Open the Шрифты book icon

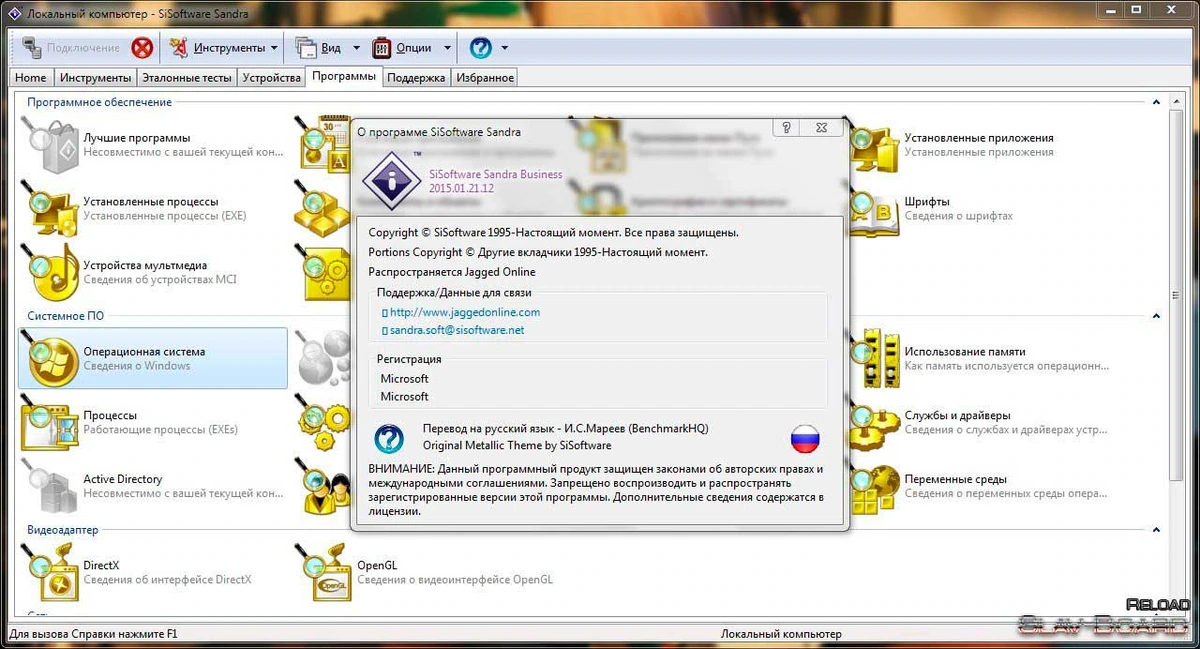[x=871, y=209]
